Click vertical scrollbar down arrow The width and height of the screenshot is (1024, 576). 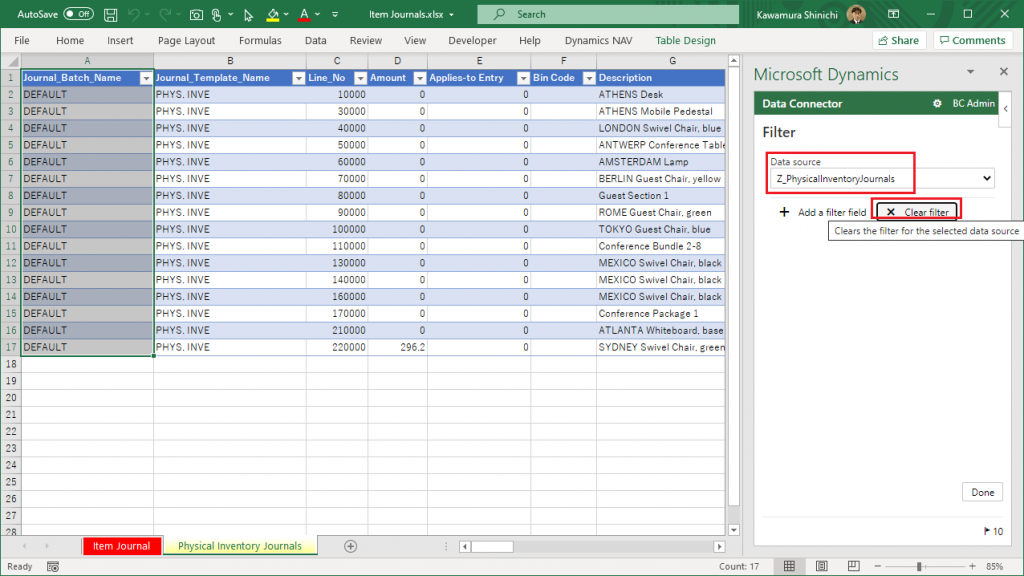(733, 530)
